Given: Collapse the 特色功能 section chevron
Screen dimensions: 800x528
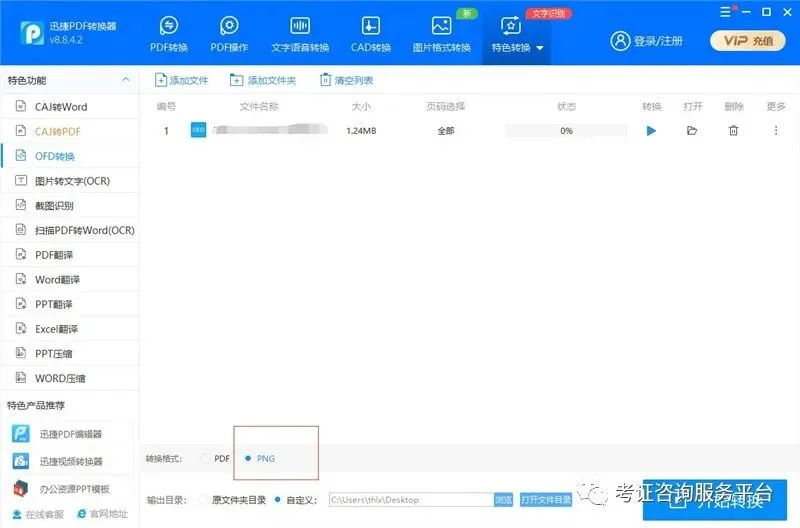Looking at the screenshot, I should point(126,80).
